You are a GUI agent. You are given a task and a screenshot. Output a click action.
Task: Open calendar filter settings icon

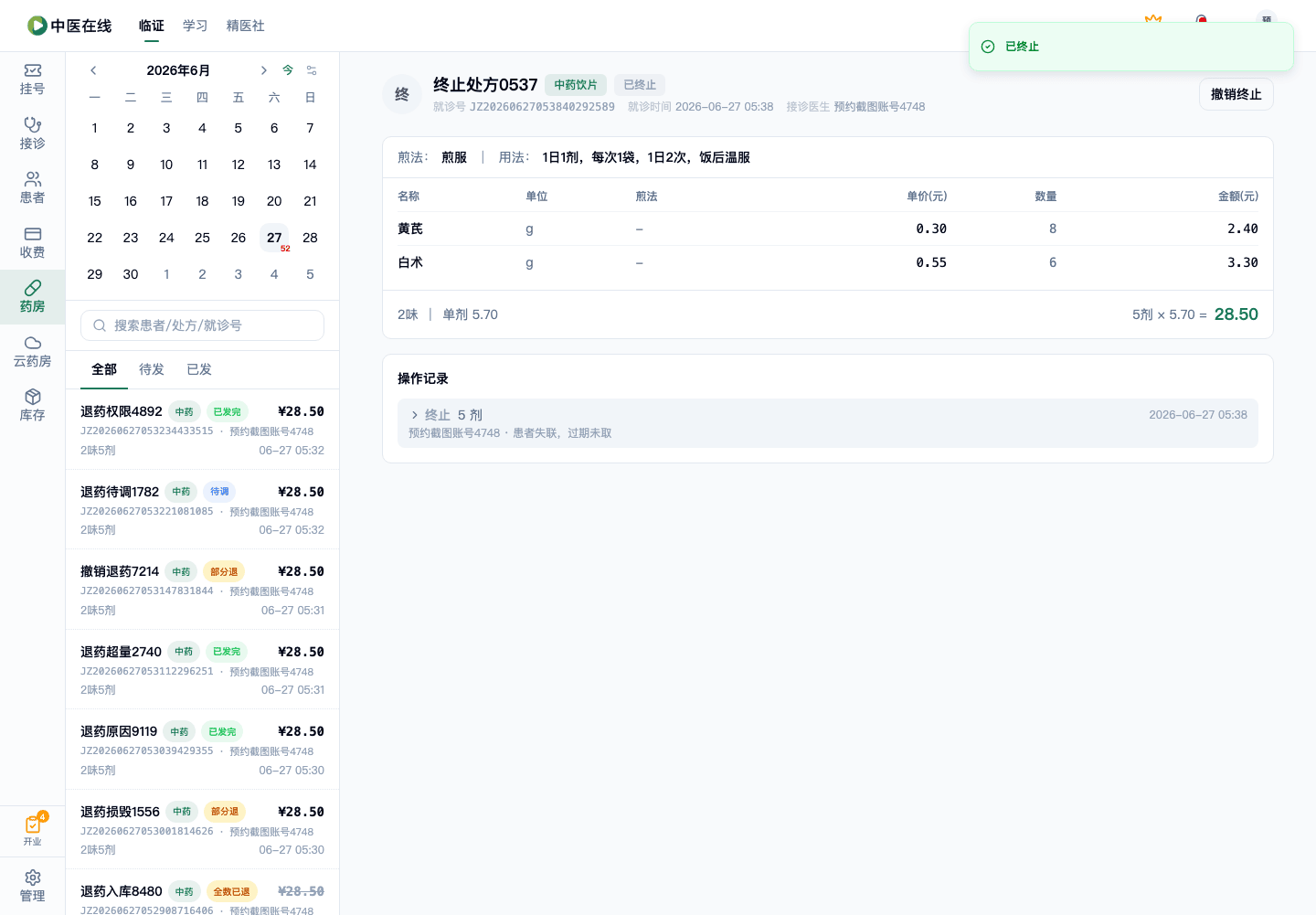(x=312, y=70)
